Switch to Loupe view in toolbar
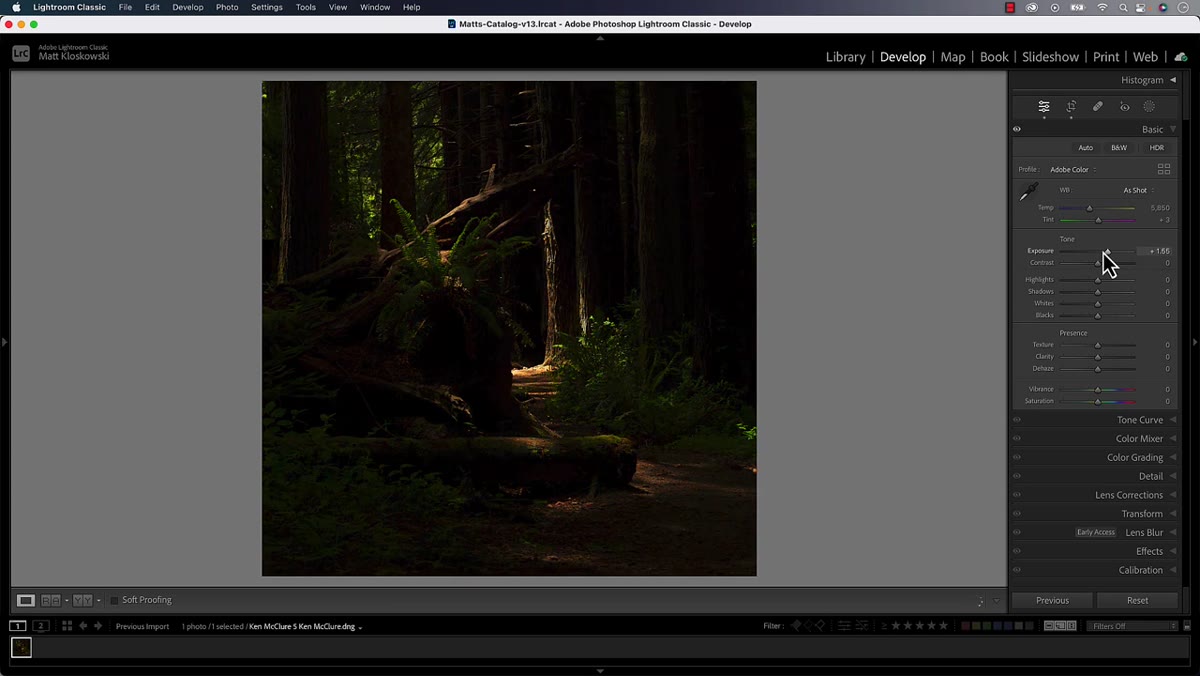The width and height of the screenshot is (1200, 676). (26, 600)
